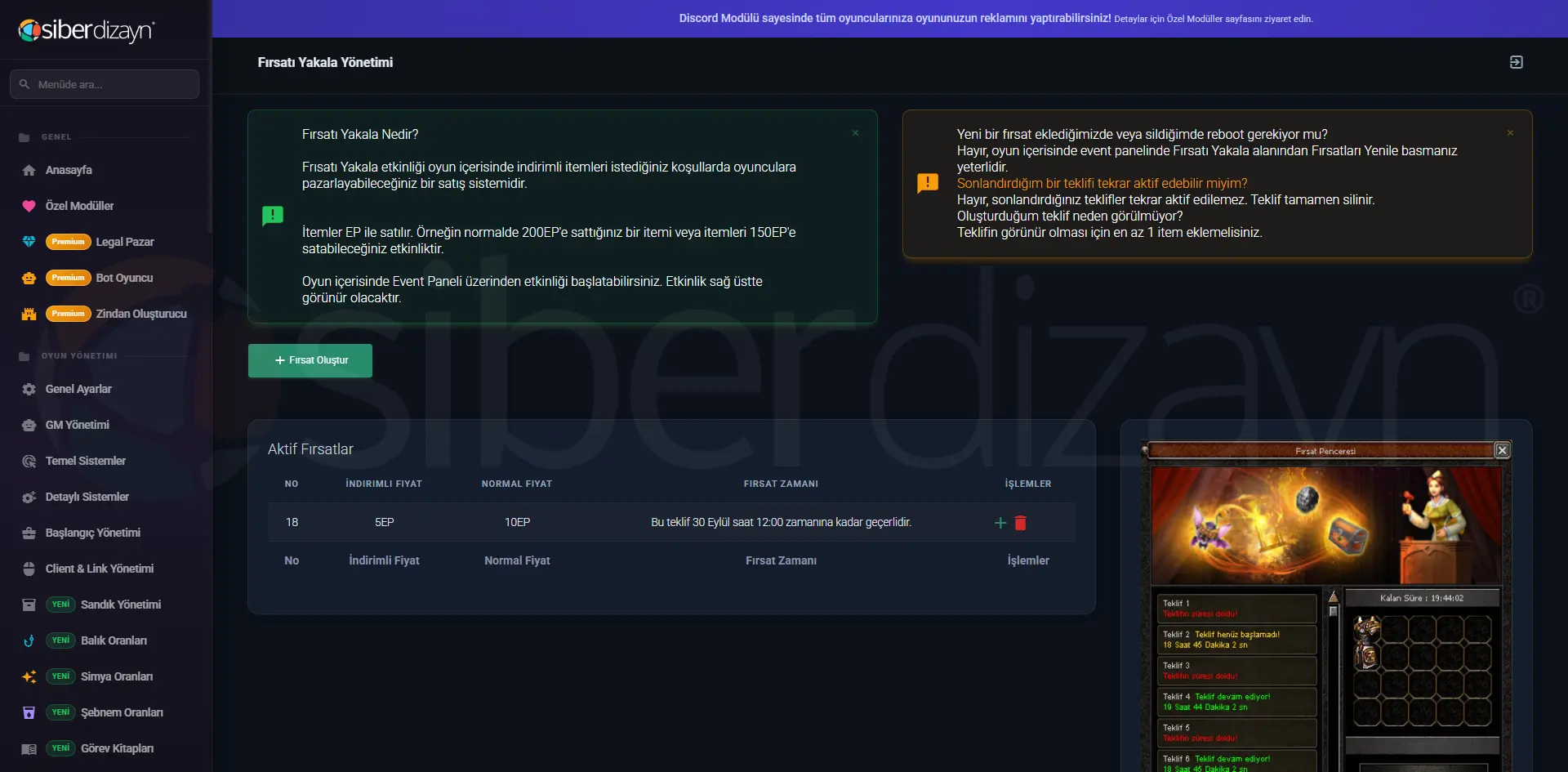Image resolution: width=1568 pixels, height=772 pixels.
Task: Click the Discord Modülü announcement banner
Action: tap(890, 19)
